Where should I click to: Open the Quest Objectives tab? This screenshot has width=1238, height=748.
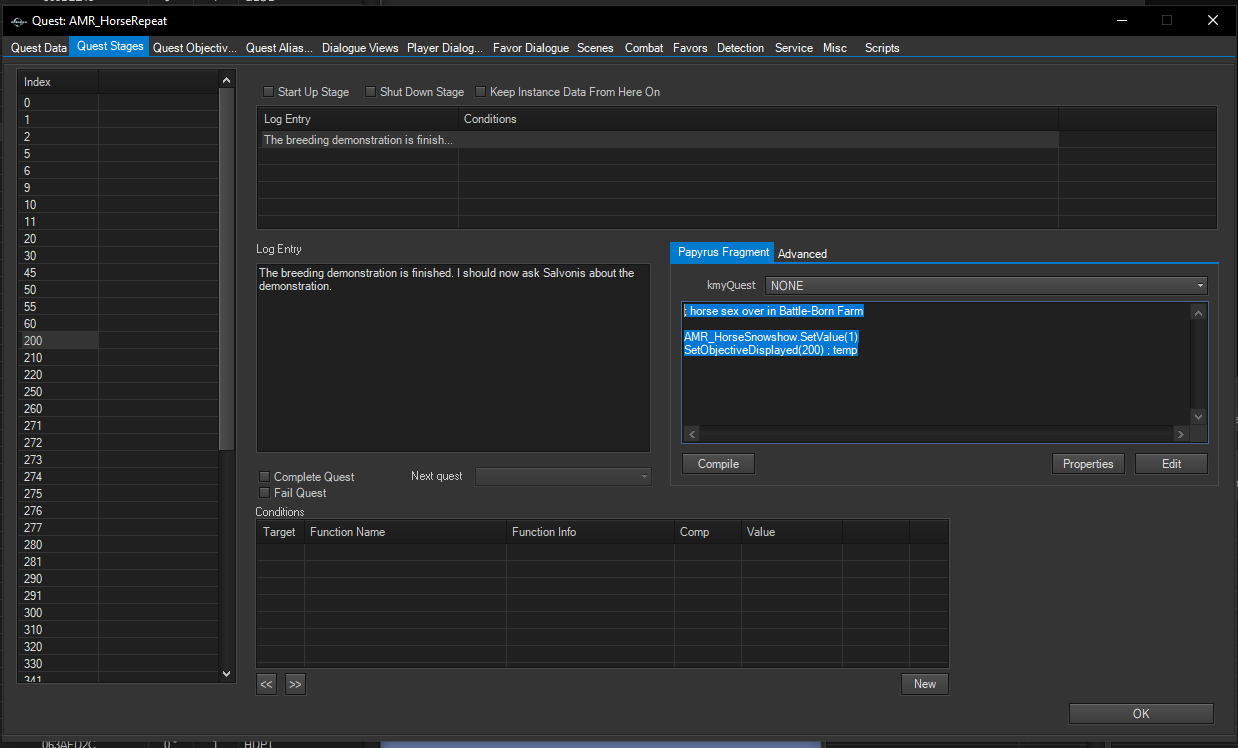pos(195,48)
